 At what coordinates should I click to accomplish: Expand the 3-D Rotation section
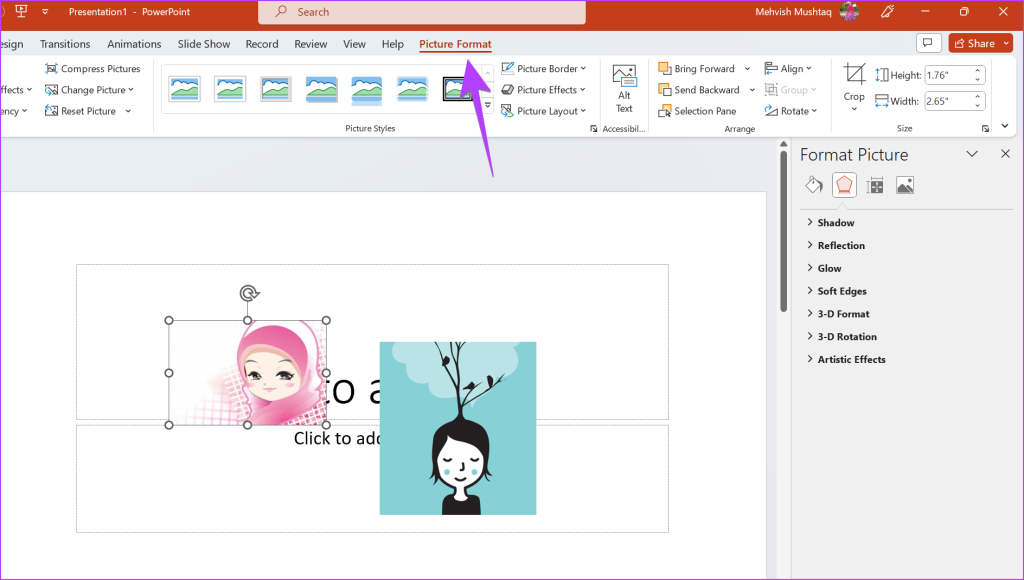(842, 337)
